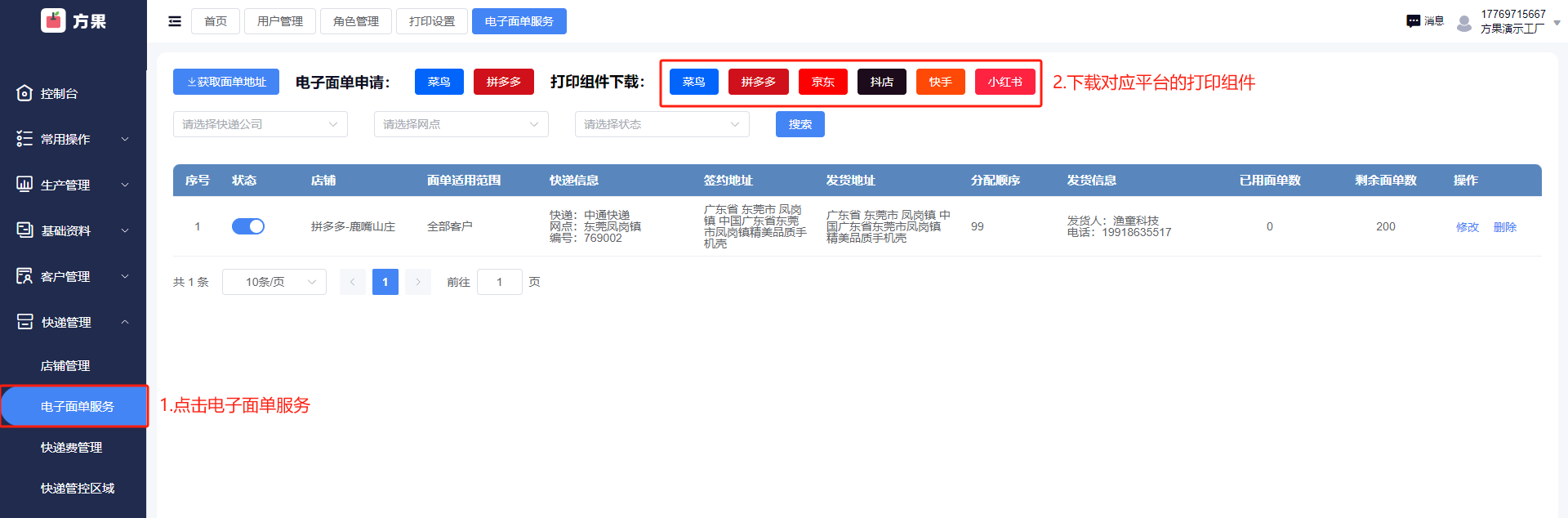Click the 快递管理 icon
The height and width of the screenshot is (518, 1568).
tap(24, 322)
